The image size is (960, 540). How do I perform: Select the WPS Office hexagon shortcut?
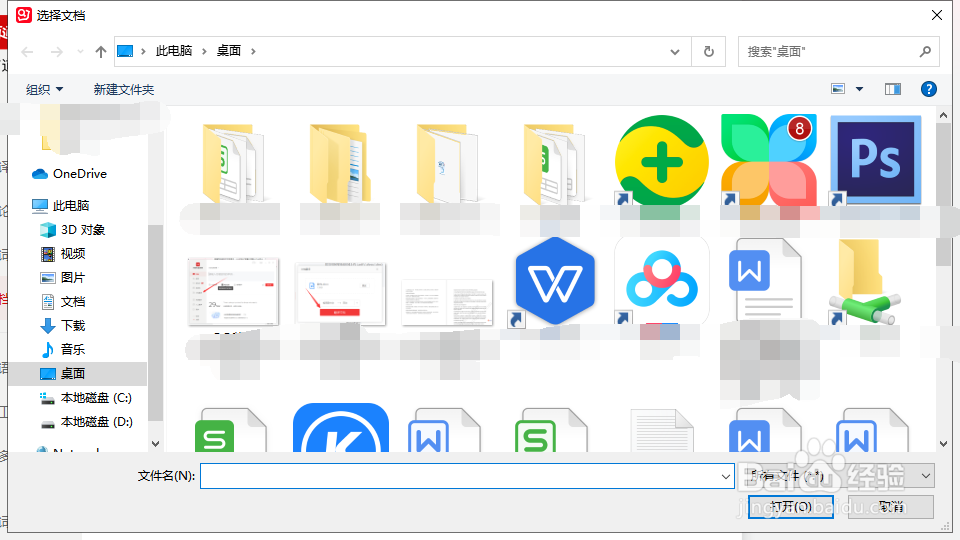coord(554,282)
